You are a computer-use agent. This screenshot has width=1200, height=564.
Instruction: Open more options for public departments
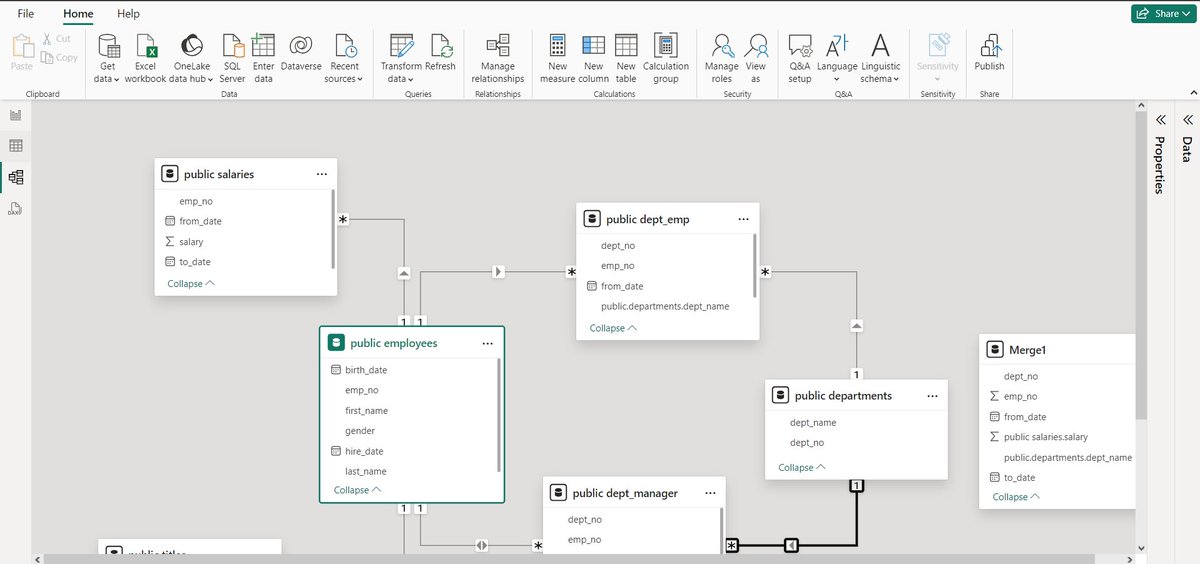[932, 396]
